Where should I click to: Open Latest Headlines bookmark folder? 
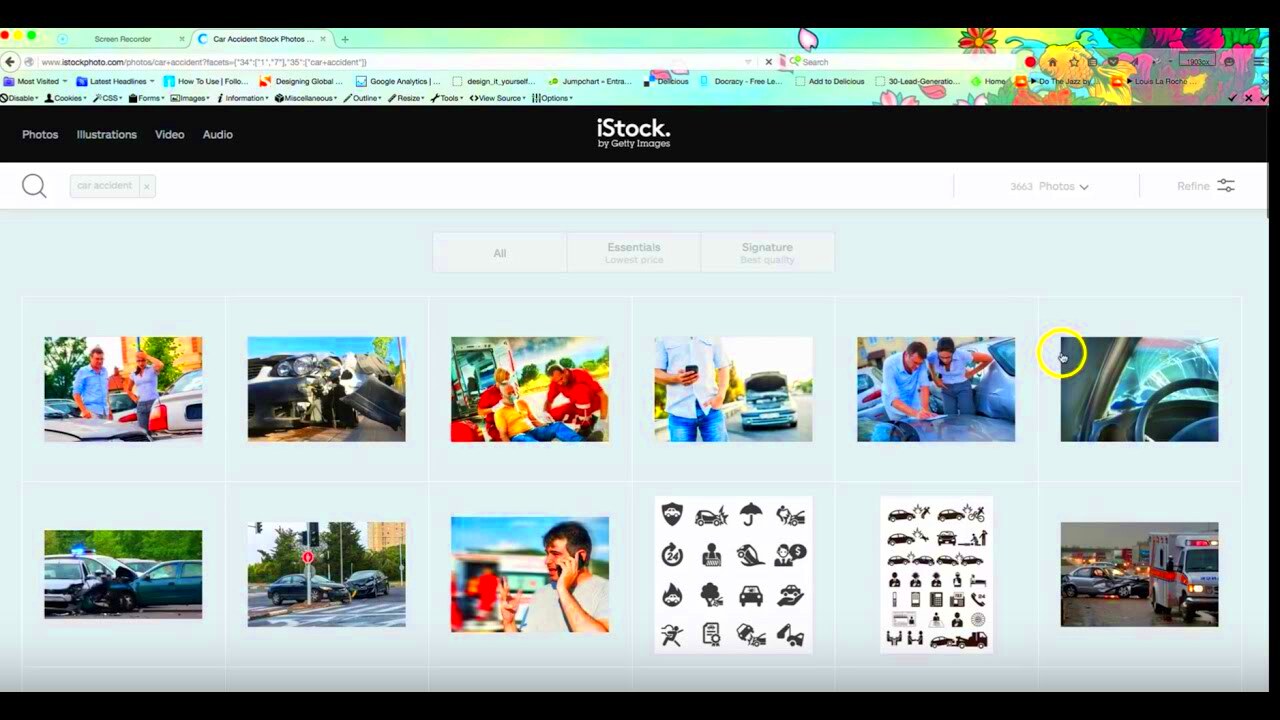[x=115, y=81]
